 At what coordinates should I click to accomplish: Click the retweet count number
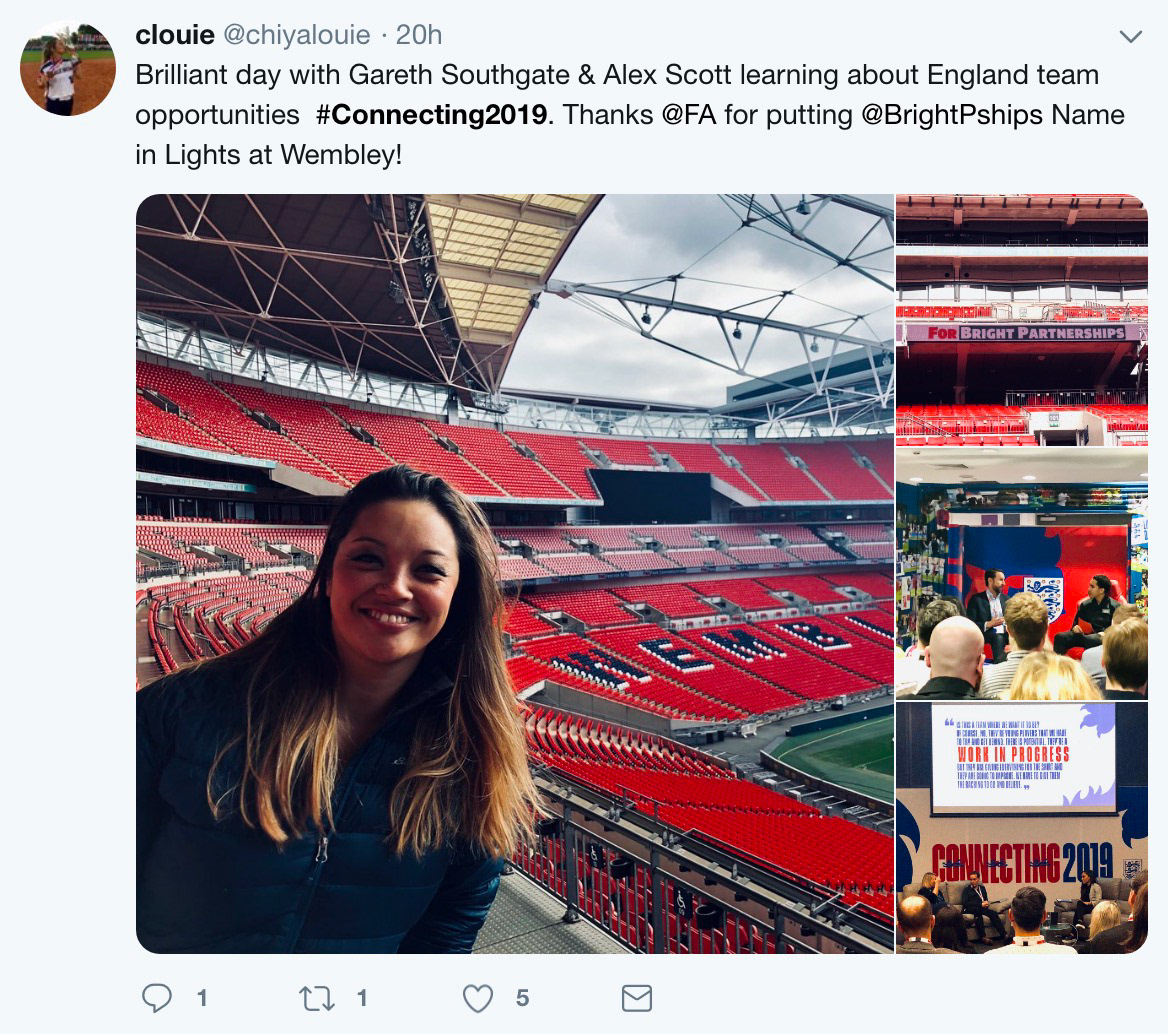(x=362, y=997)
